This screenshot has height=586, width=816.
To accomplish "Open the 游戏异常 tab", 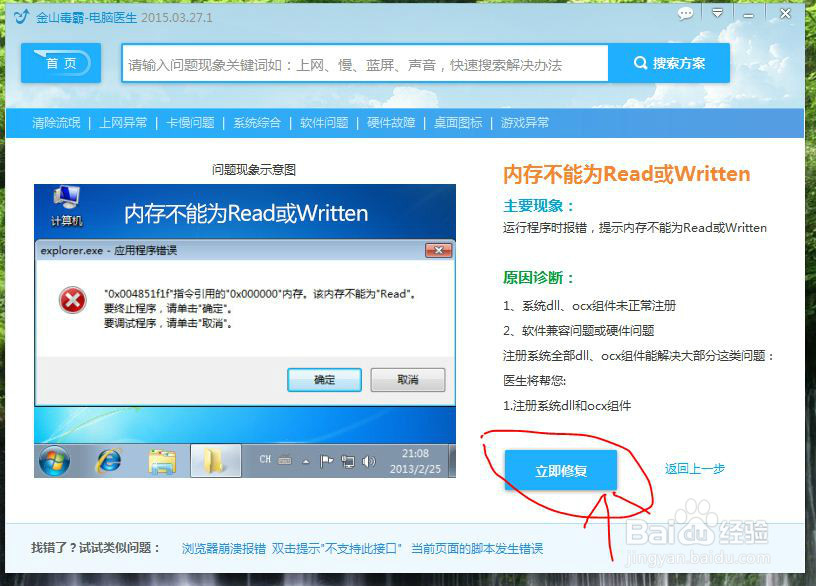I will [525, 123].
